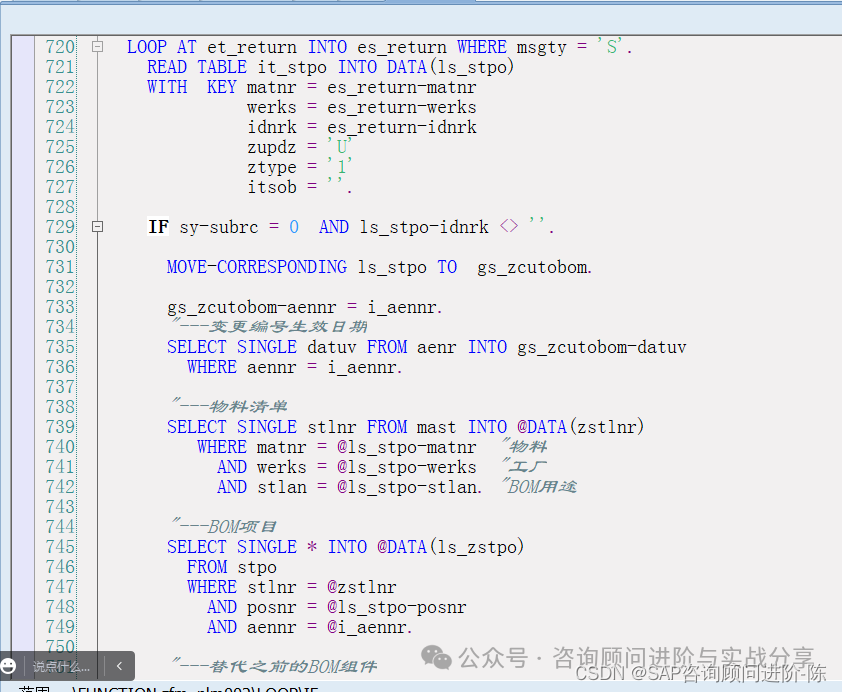Click the 'BOM项目' comment on line 744
The width and height of the screenshot is (842, 692).
(x=242, y=527)
